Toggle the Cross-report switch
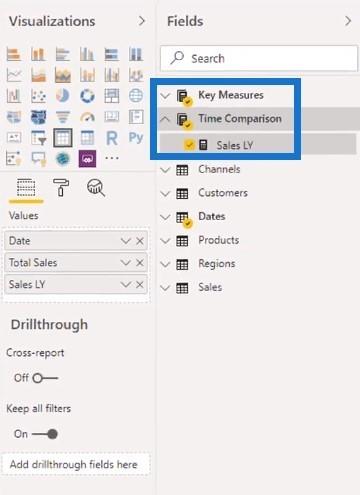The image size is (360, 495). coord(46,378)
